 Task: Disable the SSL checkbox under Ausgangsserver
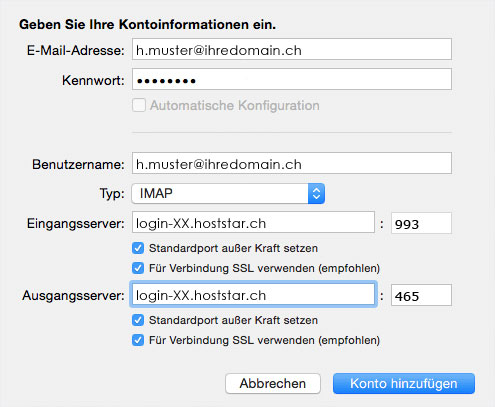point(138,340)
